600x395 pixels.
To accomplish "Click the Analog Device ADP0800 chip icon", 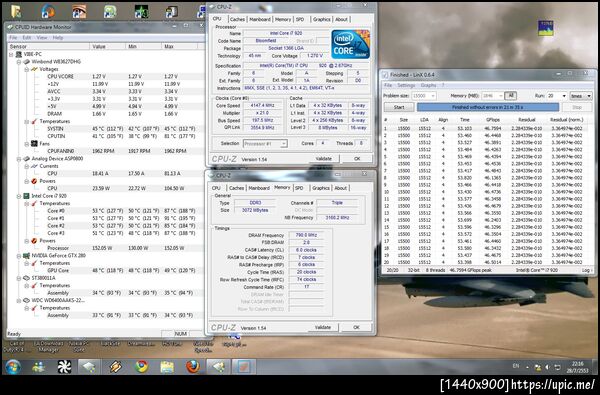I will pos(26,158).
